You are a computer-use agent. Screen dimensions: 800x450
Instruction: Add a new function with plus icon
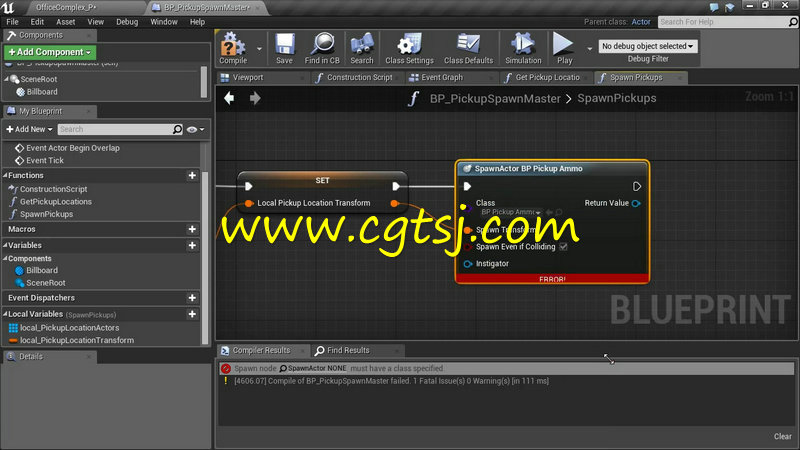pyautogui.click(x=192, y=176)
